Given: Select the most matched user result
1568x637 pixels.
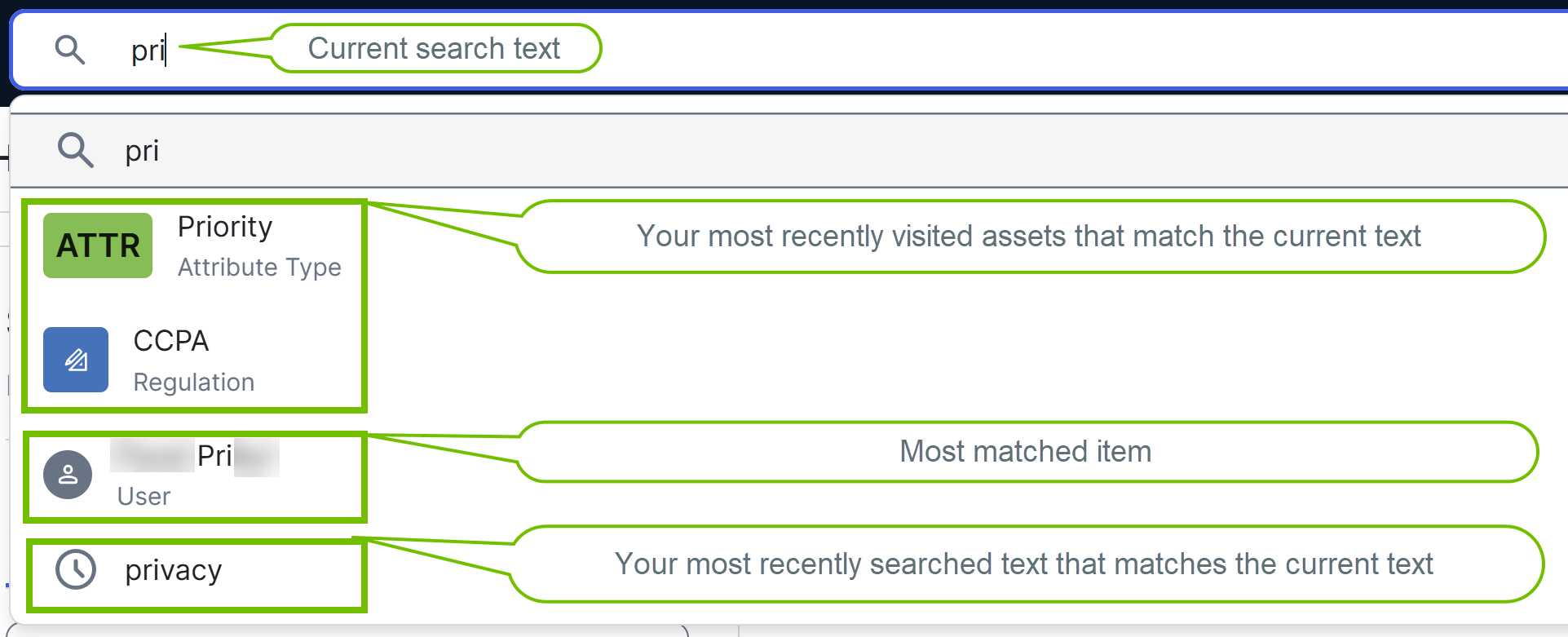Looking at the screenshot, I should coord(196,474).
